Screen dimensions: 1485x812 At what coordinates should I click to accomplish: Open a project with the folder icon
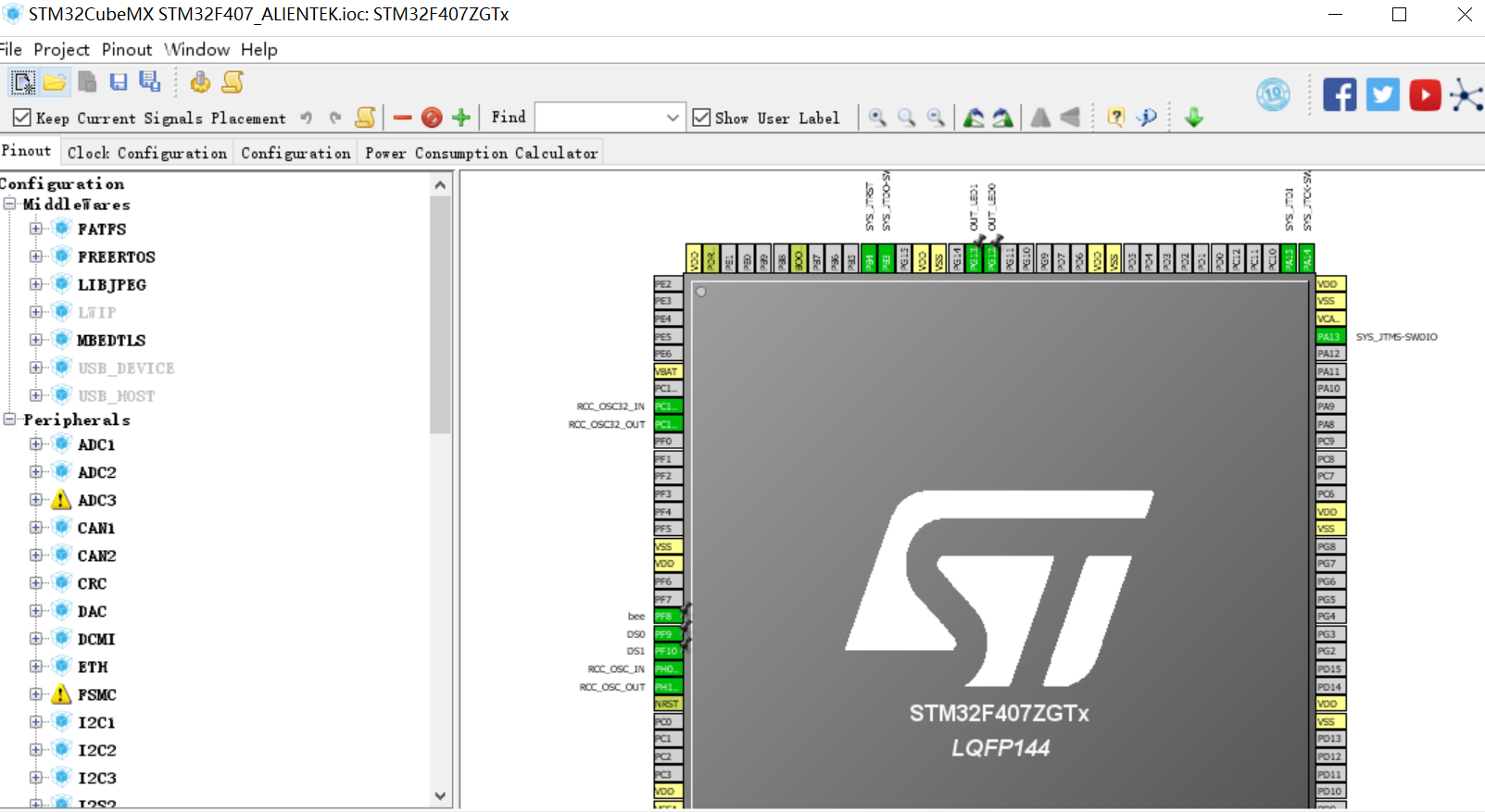(55, 82)
